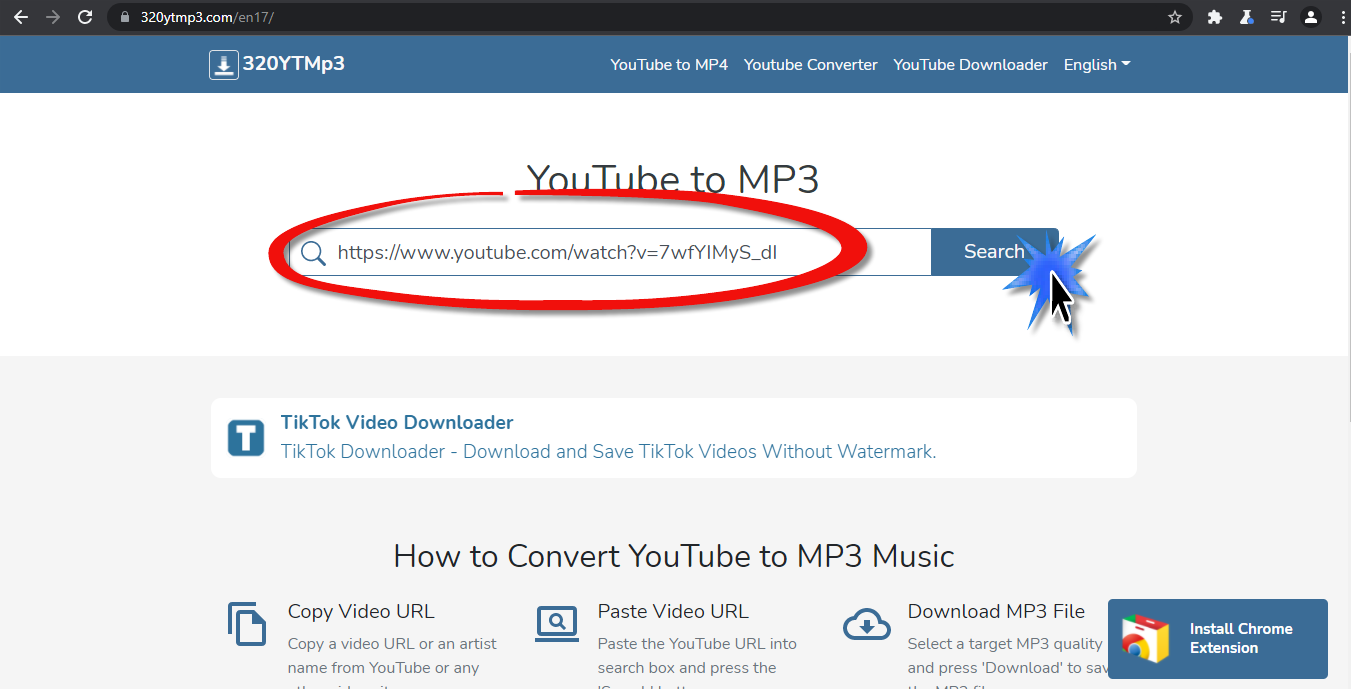Open the Chrome Labs flask icon
Screen dimensions: 1351x689
(1246, 17)
